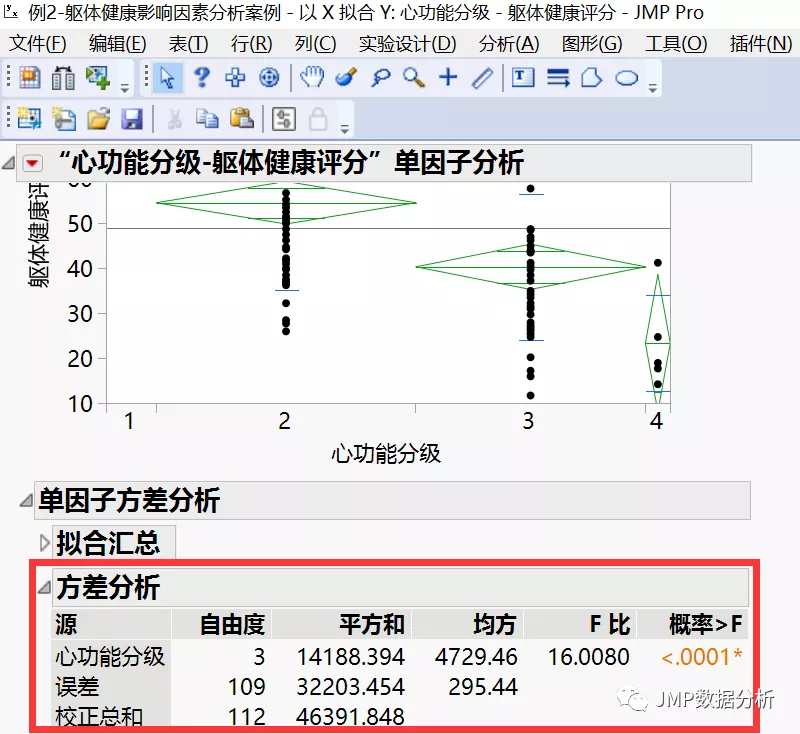Select the F ratio value 16.0080
800x734 pixels.
[589, 656]
